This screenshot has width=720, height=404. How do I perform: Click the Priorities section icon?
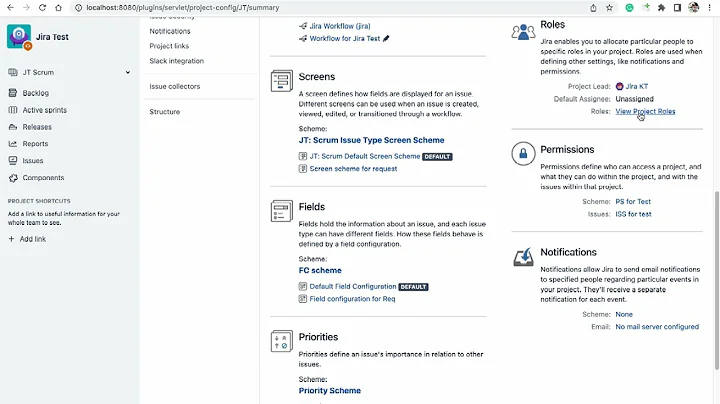[x=281, y=341]
